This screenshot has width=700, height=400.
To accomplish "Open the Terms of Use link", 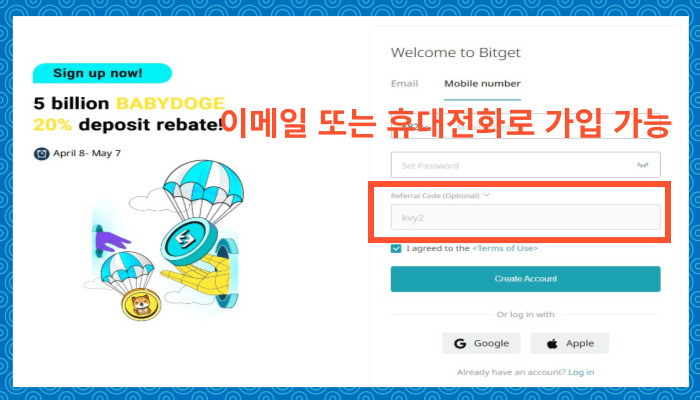I will (x=505, y=248).
